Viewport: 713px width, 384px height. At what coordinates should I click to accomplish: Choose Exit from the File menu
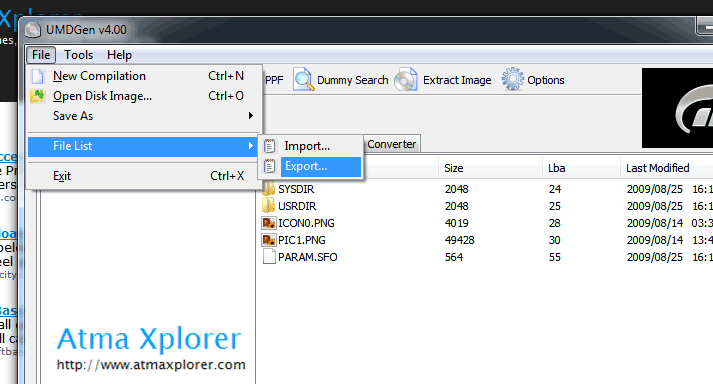[142, 176]
